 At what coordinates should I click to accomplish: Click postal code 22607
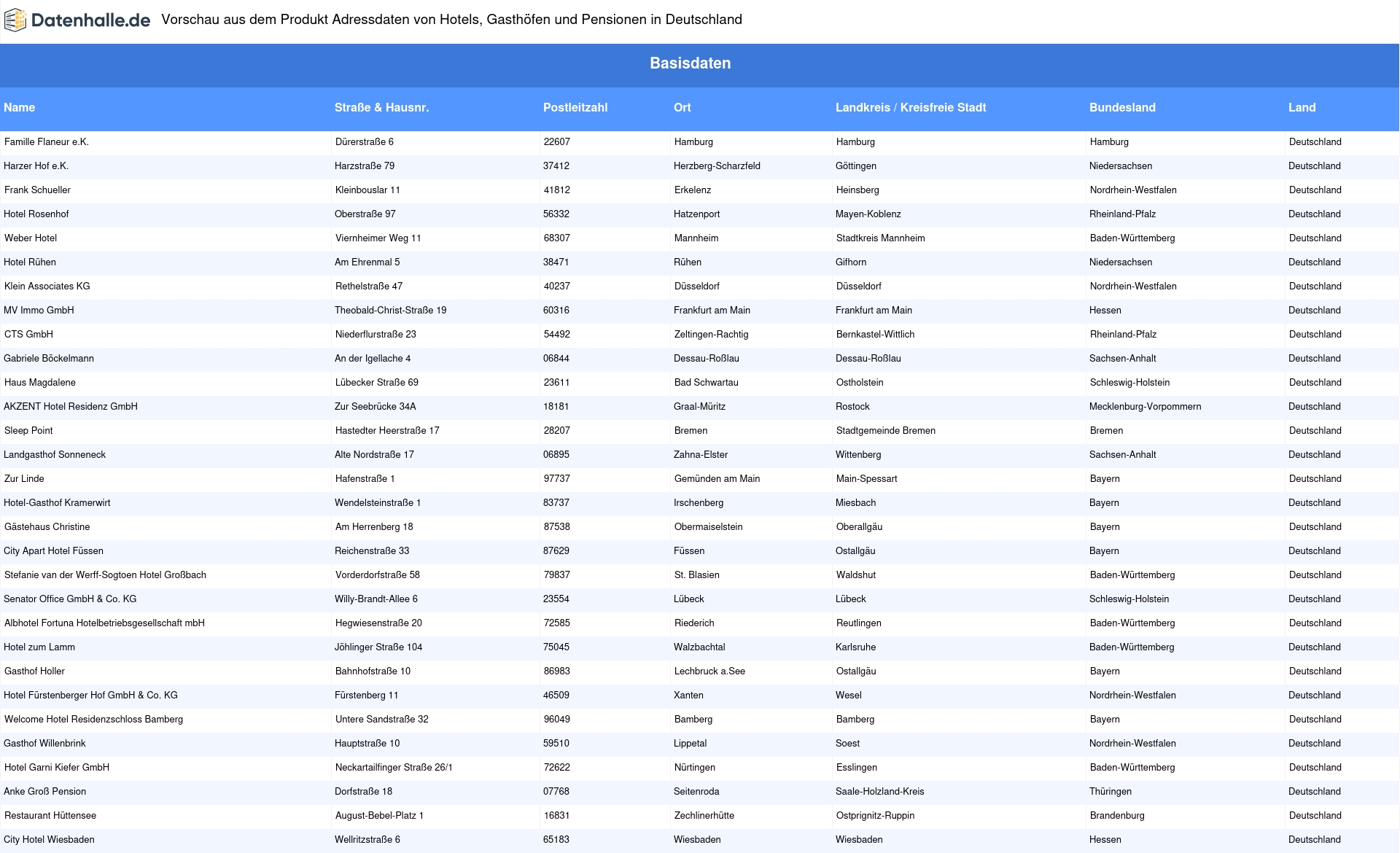(557, 142)
